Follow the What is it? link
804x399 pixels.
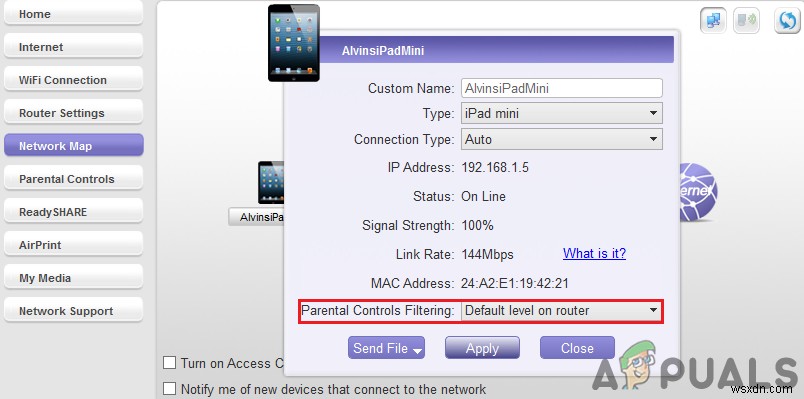tap(594, 253)
